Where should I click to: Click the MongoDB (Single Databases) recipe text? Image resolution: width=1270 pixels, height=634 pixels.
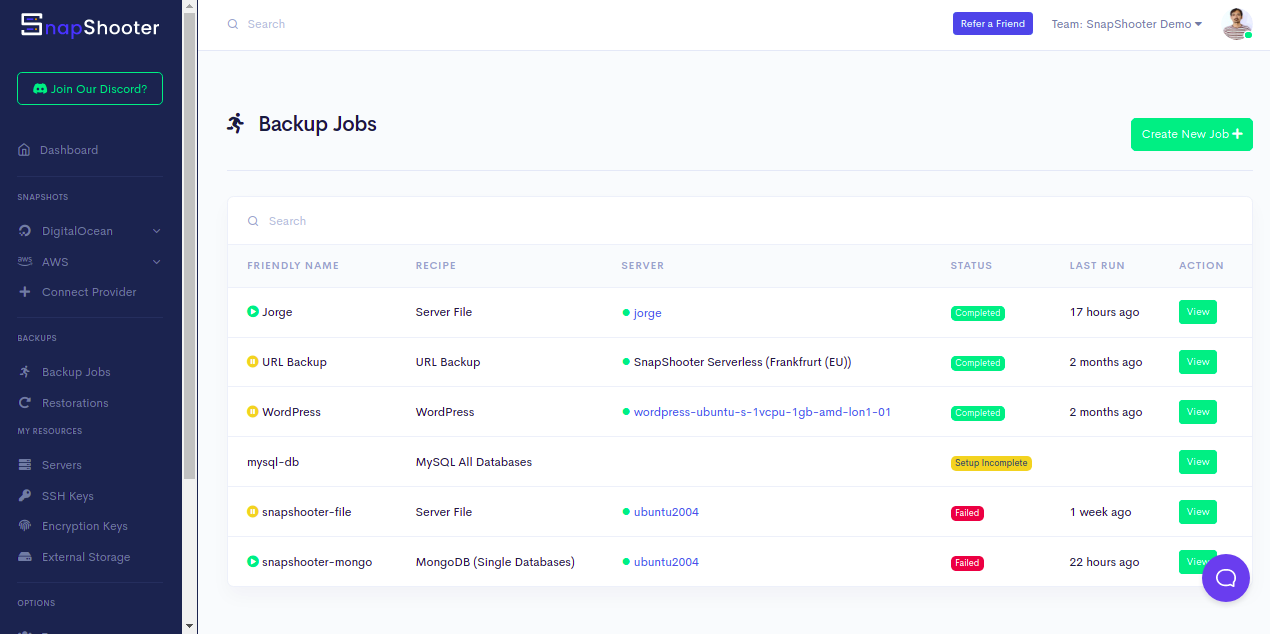(x=495, y=562)
